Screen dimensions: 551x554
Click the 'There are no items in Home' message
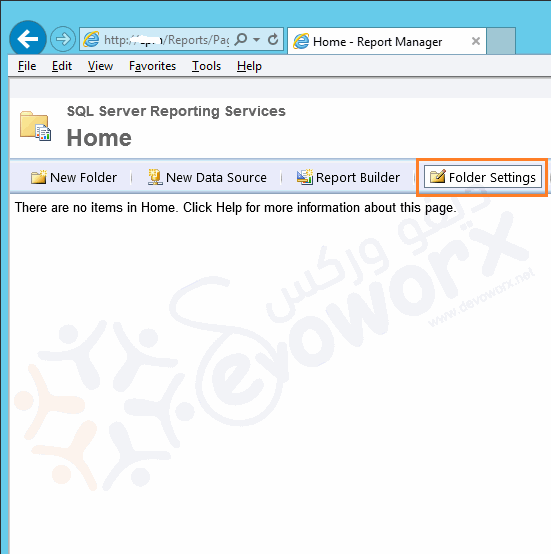(x=236, y=207)
